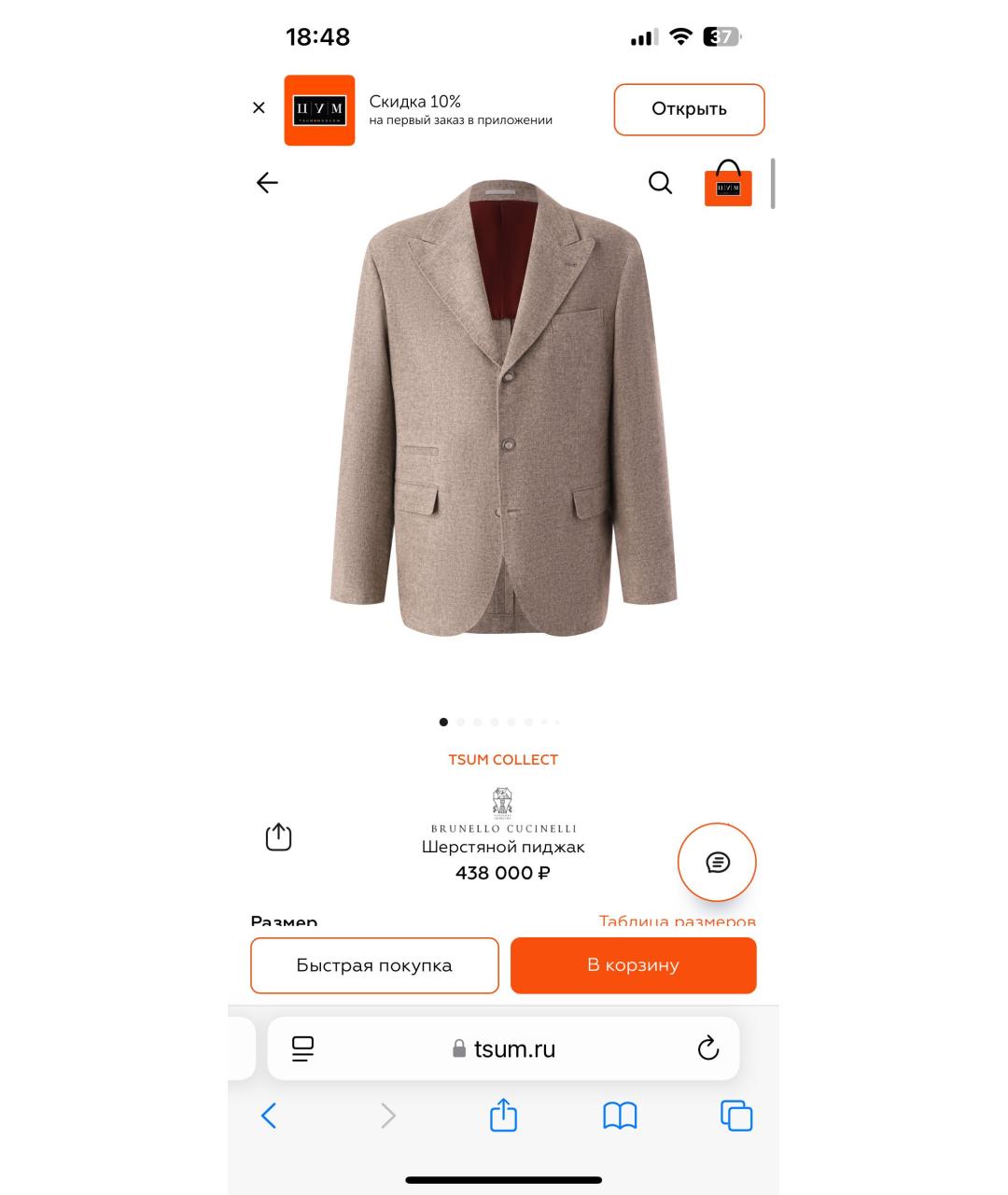The image size is (1008, 1195).
Task: Dismiss the app discount banner
Action: [259, 108]
